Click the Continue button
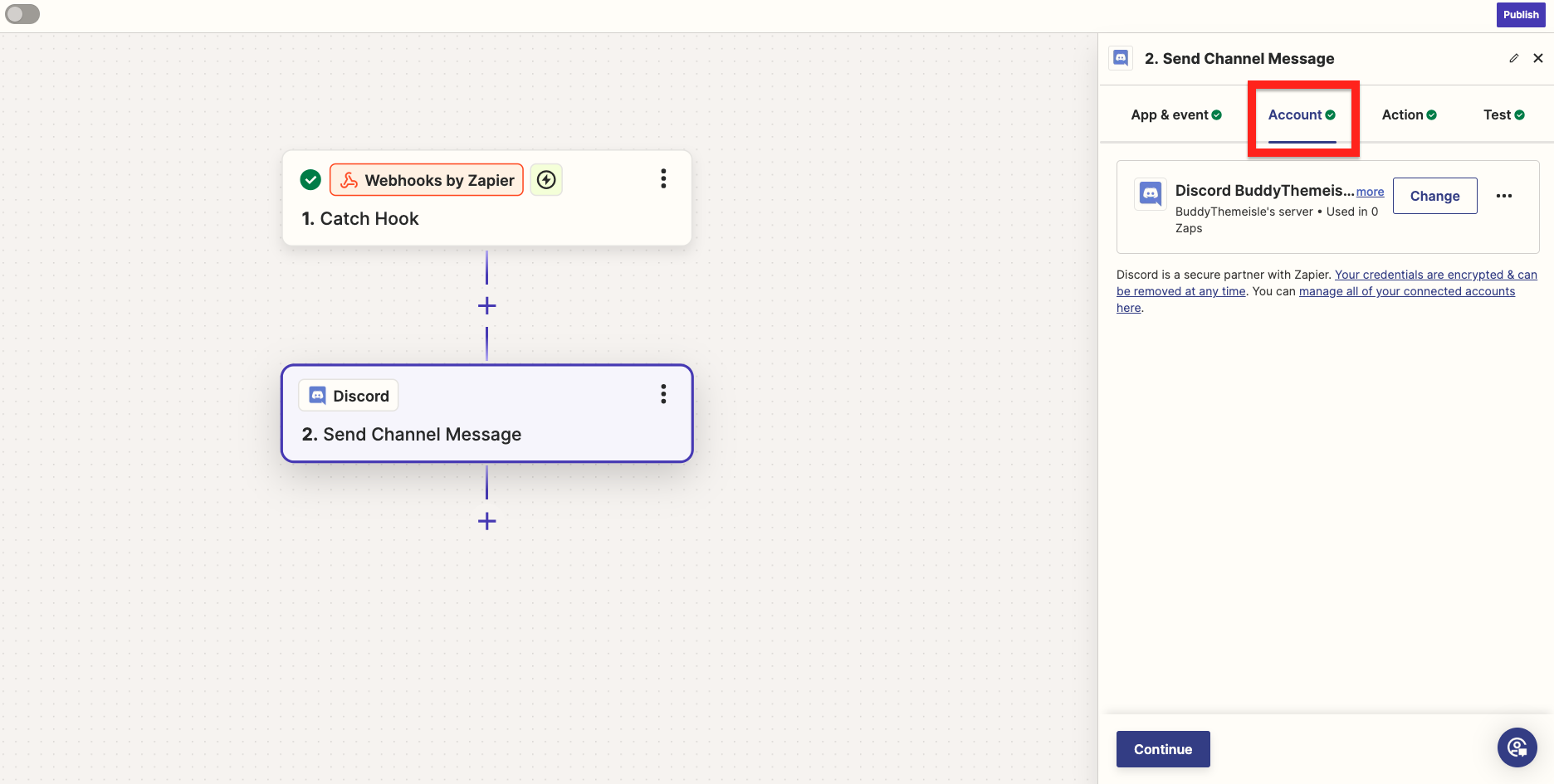1554x784 pixels. tap(1163, 749)
